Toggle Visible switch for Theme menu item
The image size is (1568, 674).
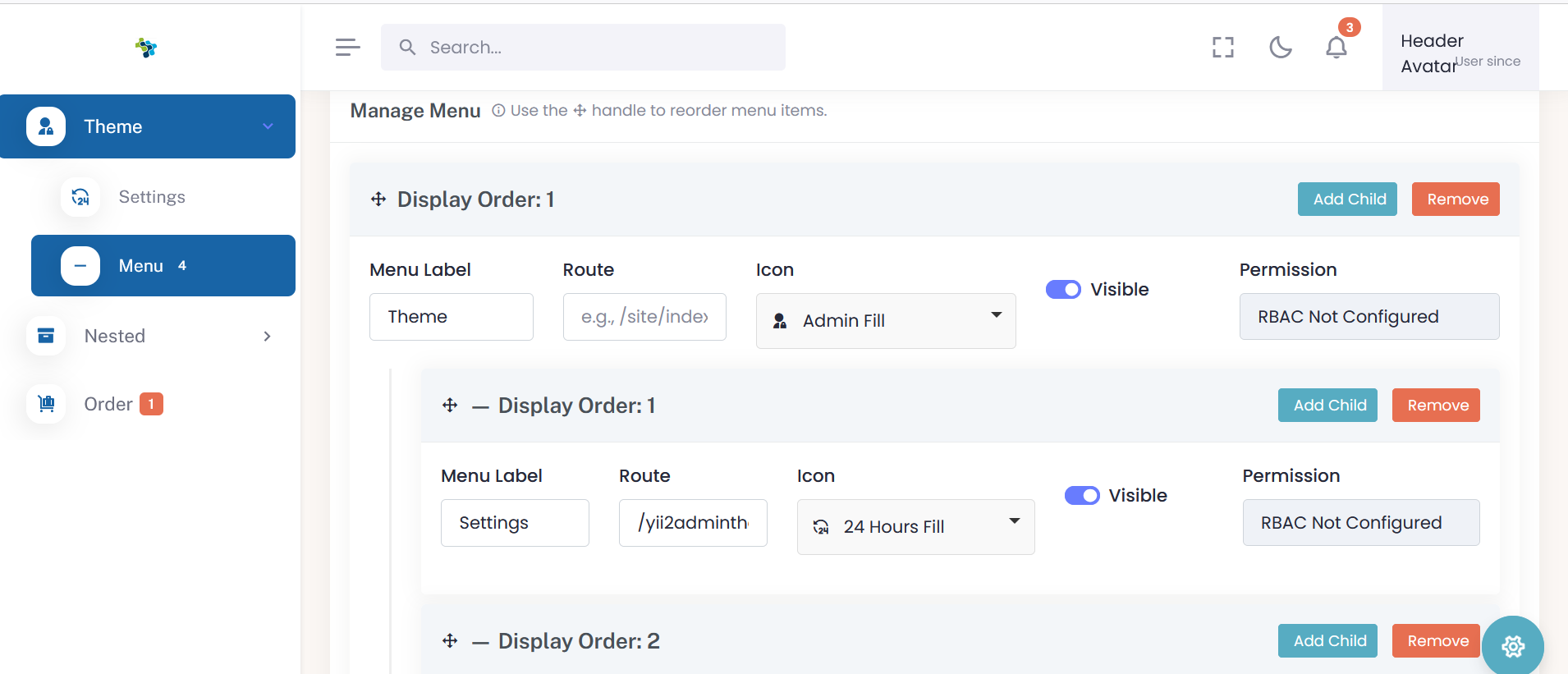click(1063, 290)
